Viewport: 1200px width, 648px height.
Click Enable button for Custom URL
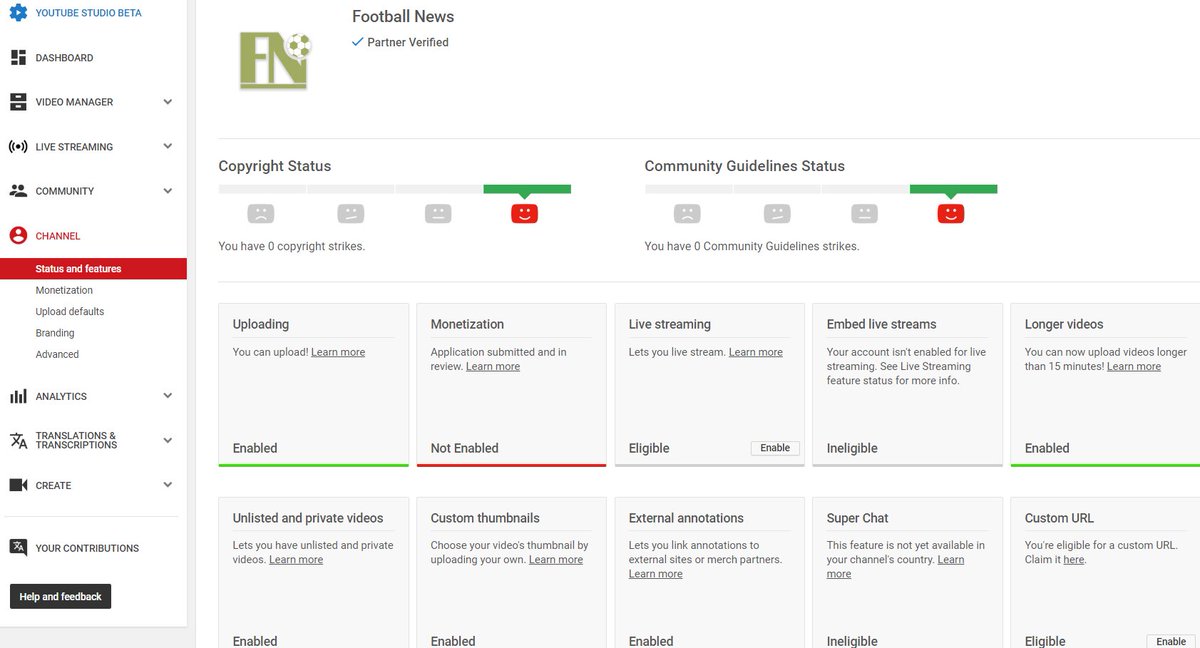click(1171, 642)
